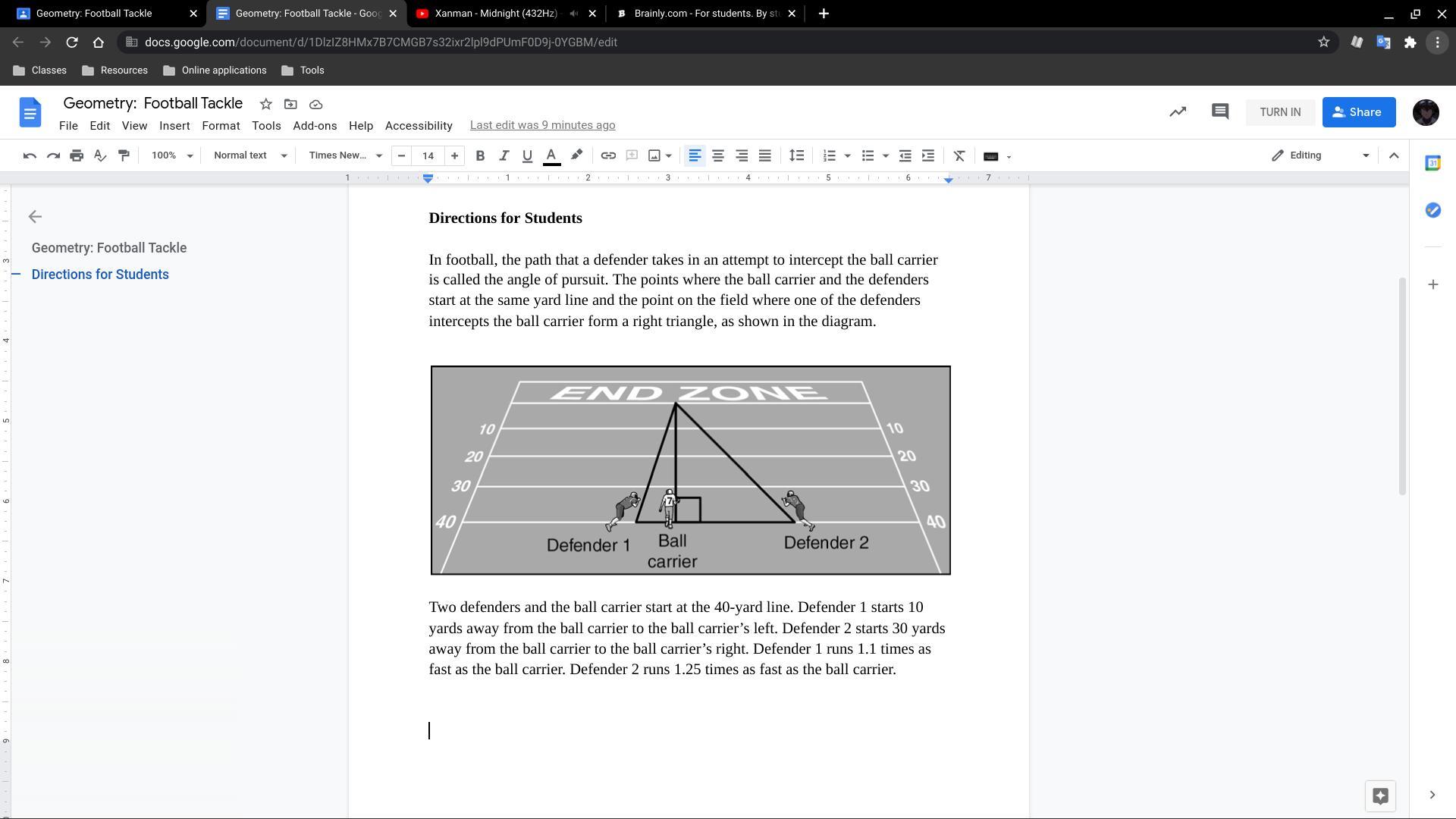Open the Google Calendar side panel icon
The width and height of the screenshot is (1456, 819).
1432,163
